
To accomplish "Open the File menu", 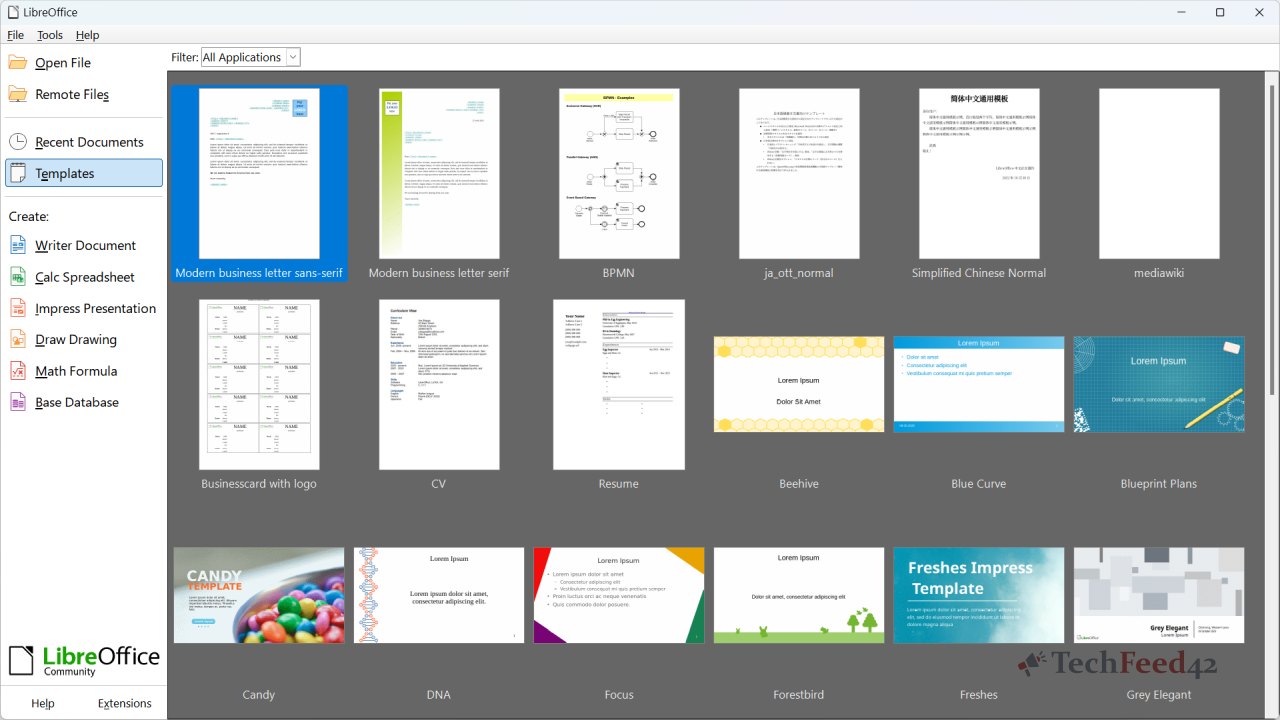I will tap(15, 35).
